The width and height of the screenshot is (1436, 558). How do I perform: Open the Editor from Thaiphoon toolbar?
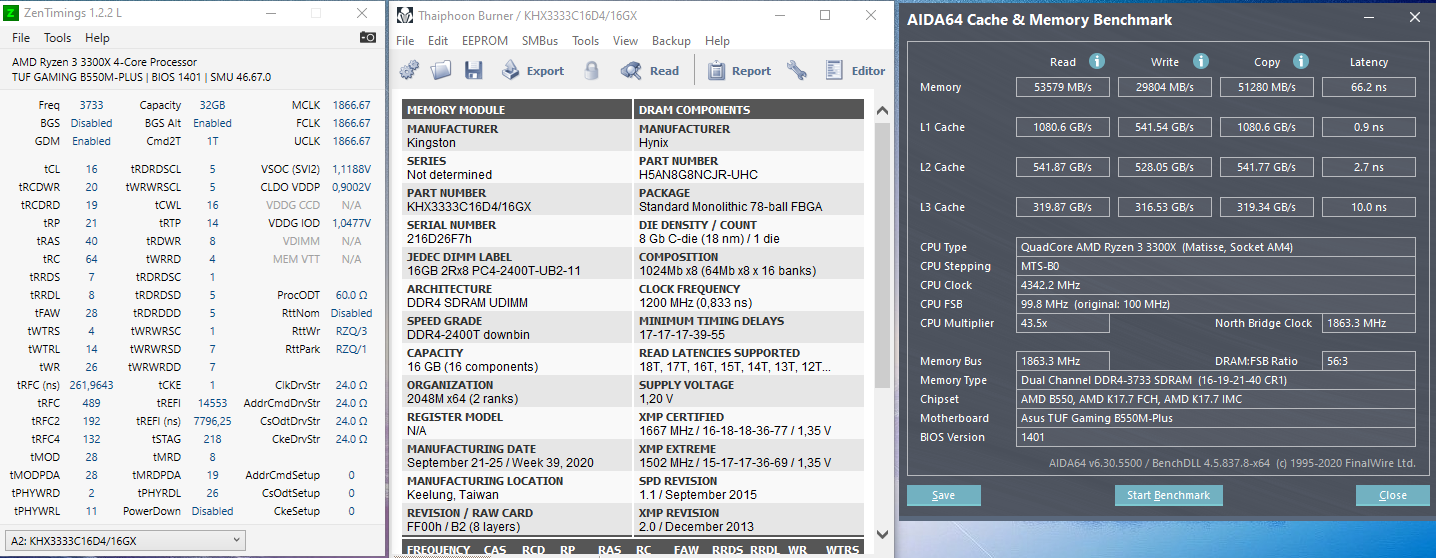pos(855,71)
